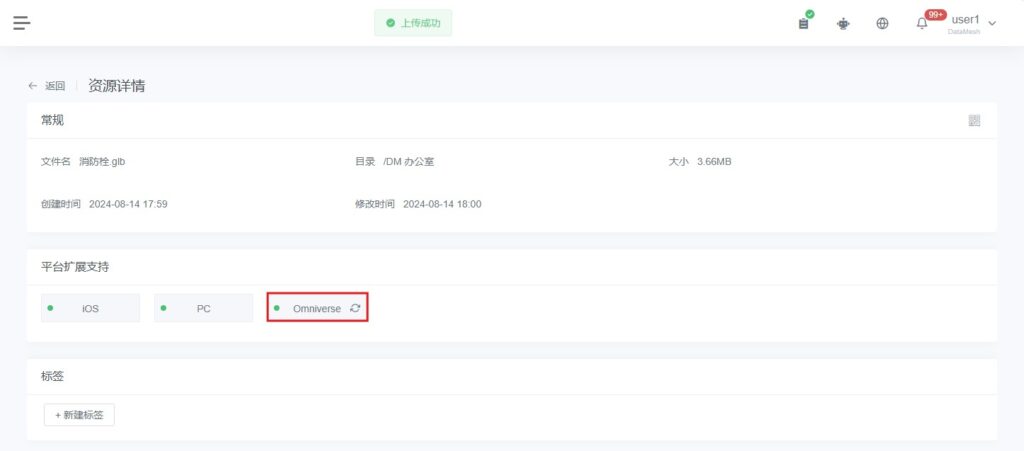Click the 99+ notification badge
This screenshot has height=451, width=1024.
935,14
